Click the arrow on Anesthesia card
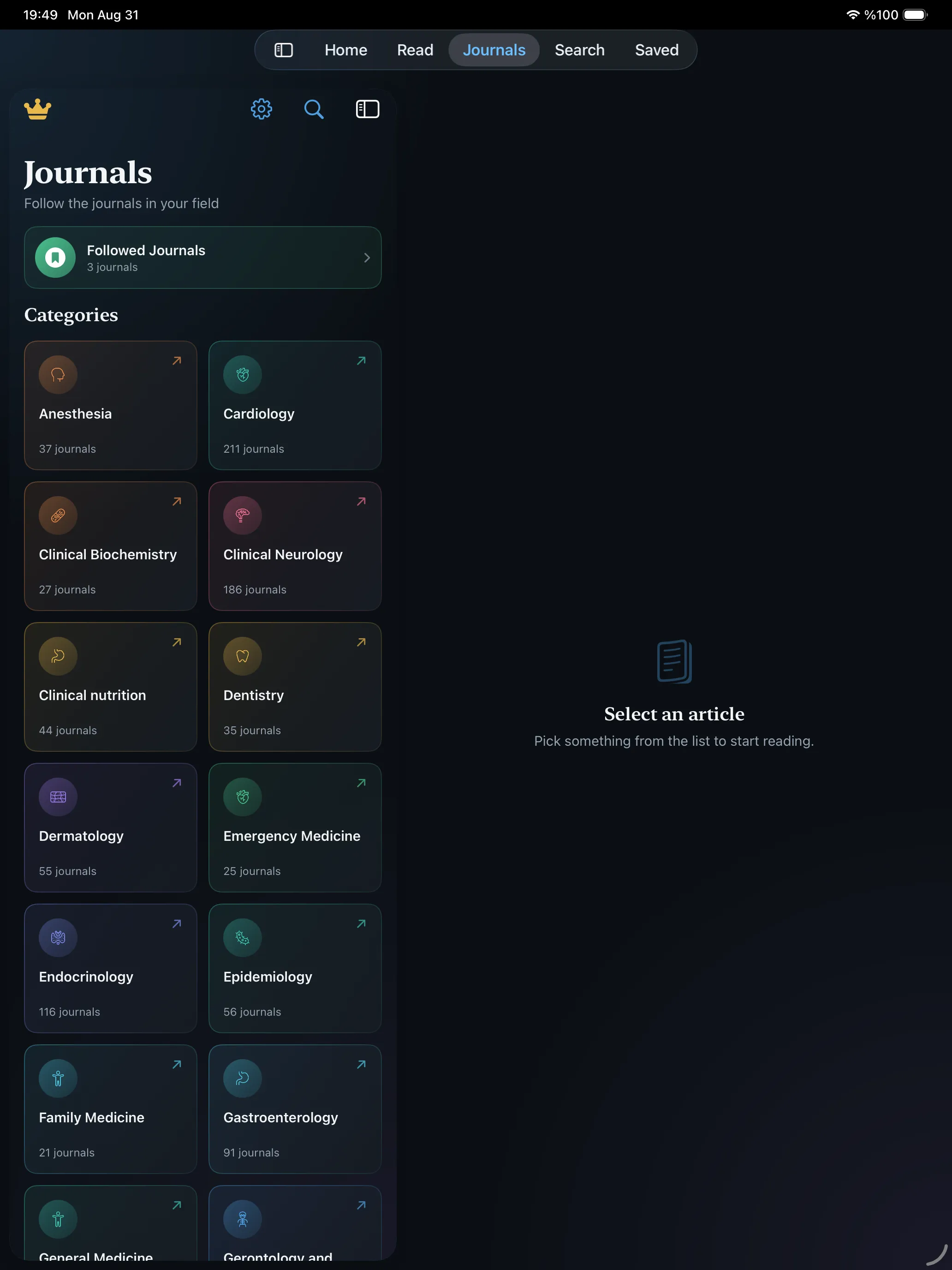 pos(177,360)
